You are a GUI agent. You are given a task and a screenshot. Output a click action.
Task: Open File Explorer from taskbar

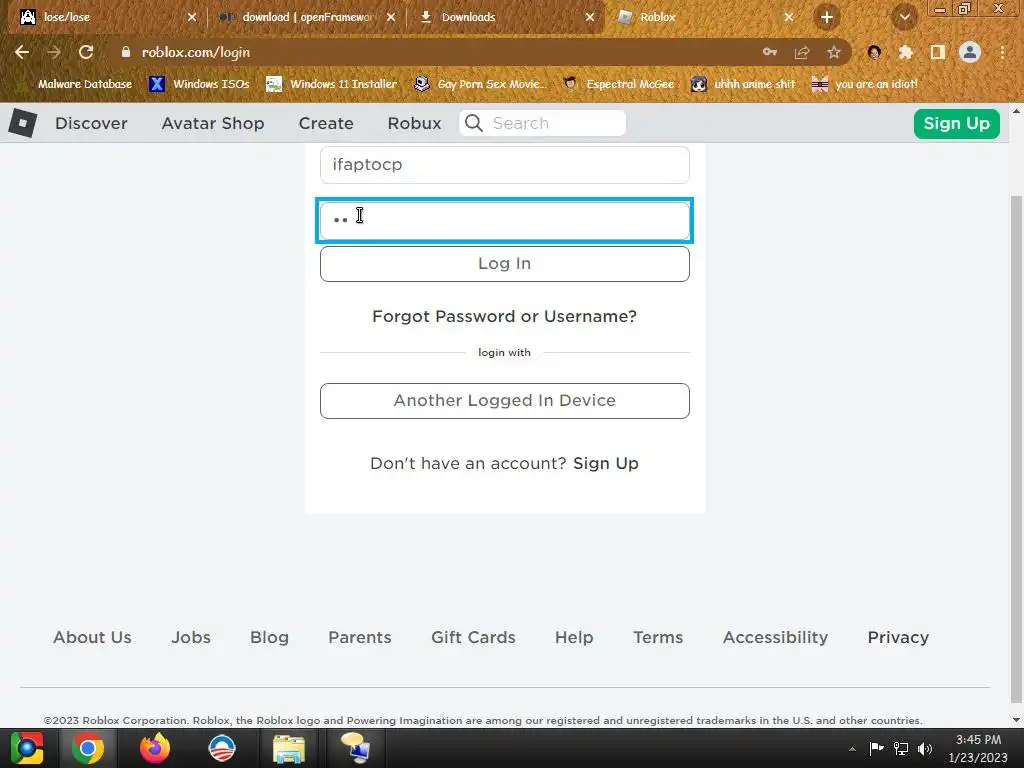tap(289, 748)
